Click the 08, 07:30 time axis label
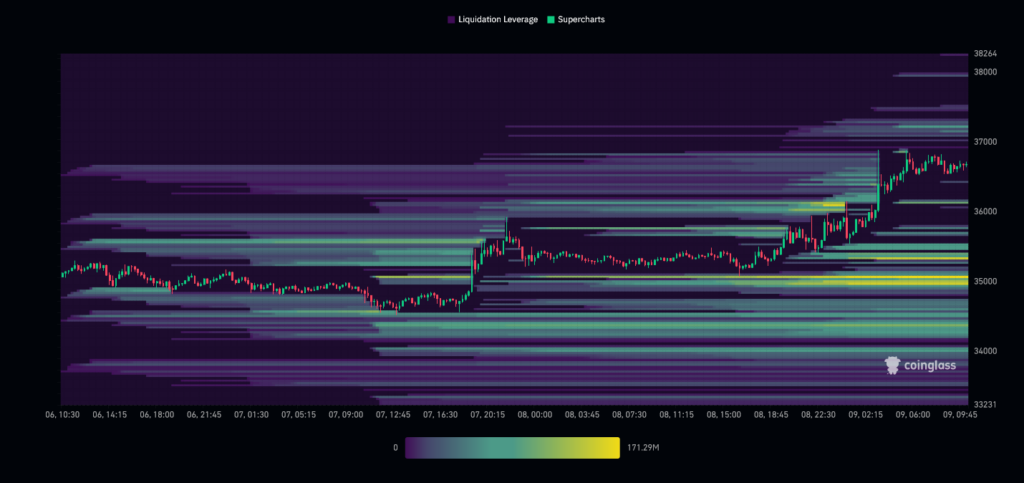 click(630, 414)
